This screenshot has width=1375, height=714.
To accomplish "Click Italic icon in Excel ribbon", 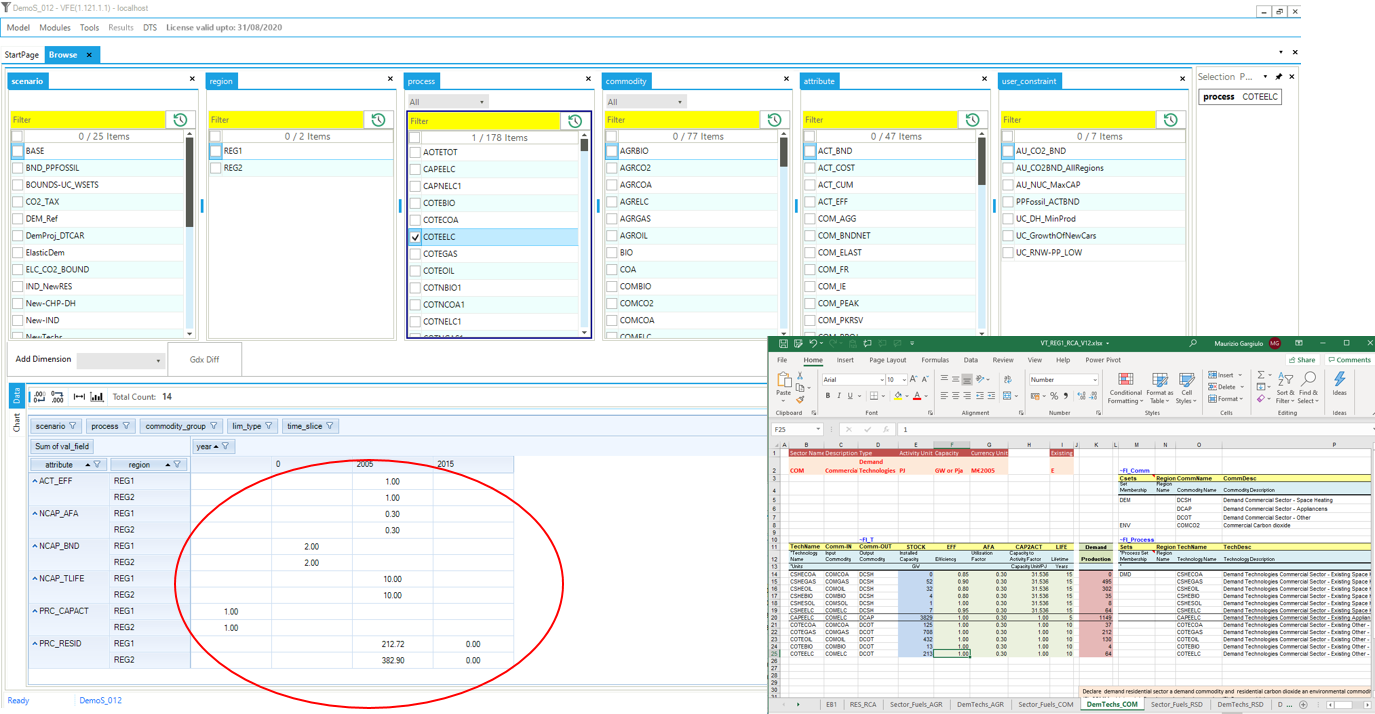I will pyautogui.click(x=839, y=396).
